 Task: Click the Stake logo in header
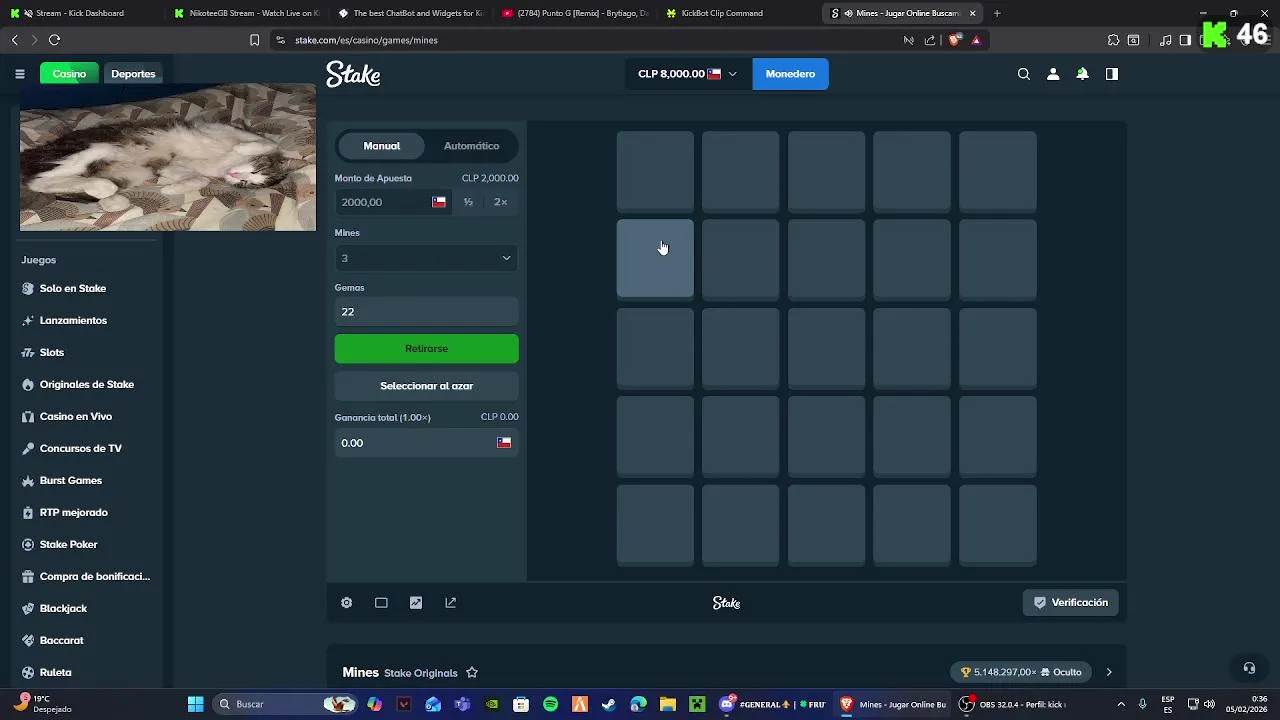click(353, 74)
